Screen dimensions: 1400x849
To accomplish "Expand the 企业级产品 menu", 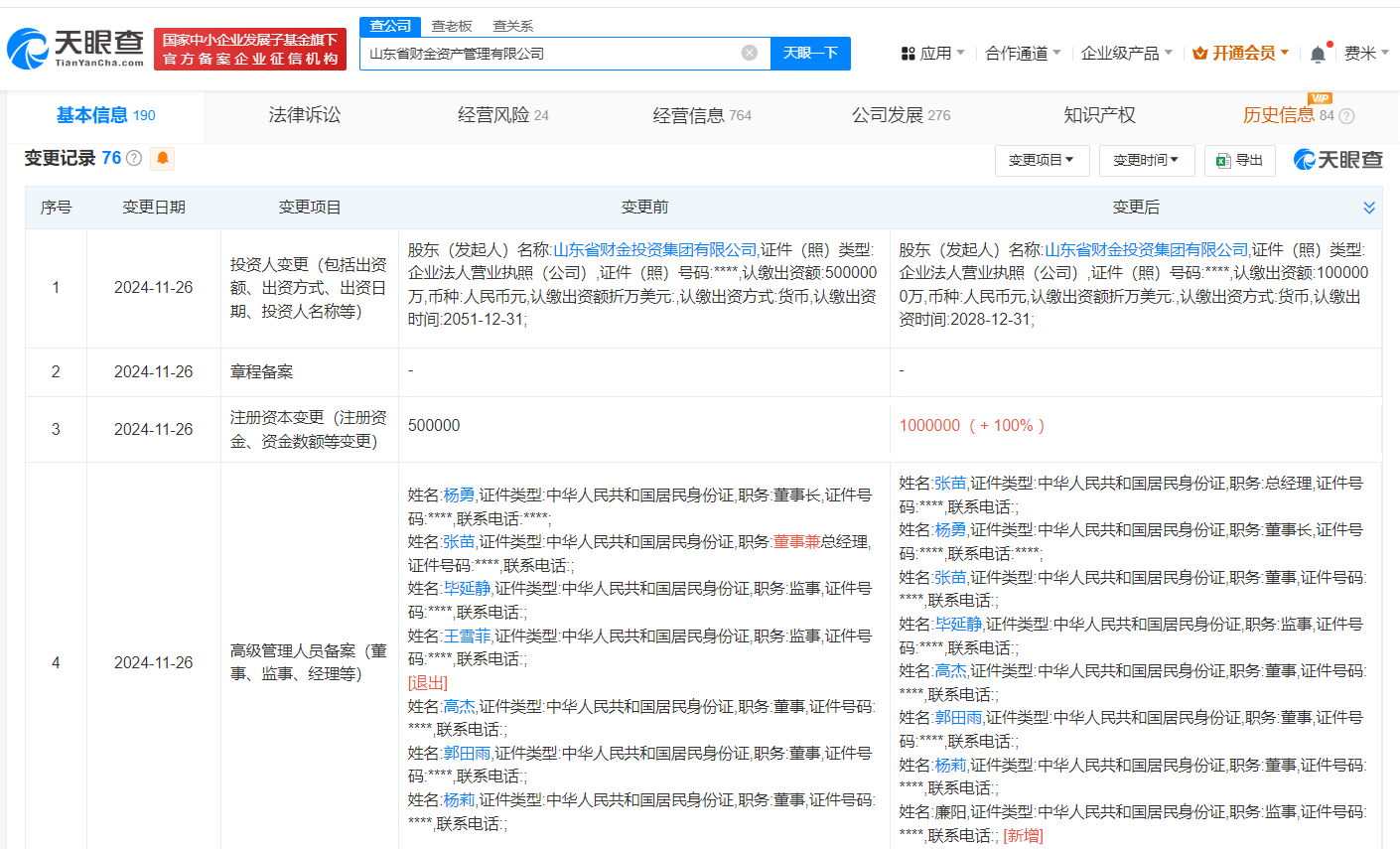I will click(x=1126, y=54).
